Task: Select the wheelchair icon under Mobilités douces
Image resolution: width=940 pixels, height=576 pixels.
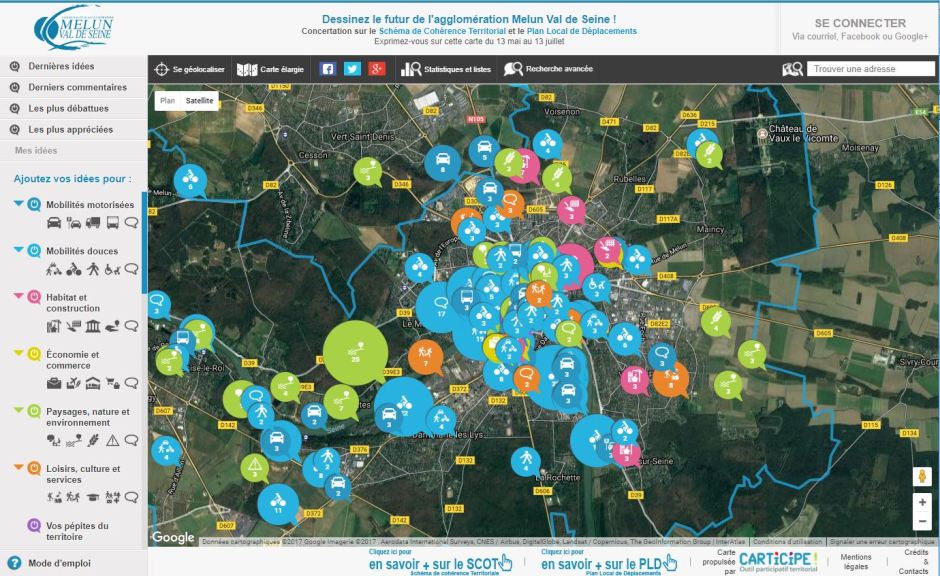Action: coord(111,269)
